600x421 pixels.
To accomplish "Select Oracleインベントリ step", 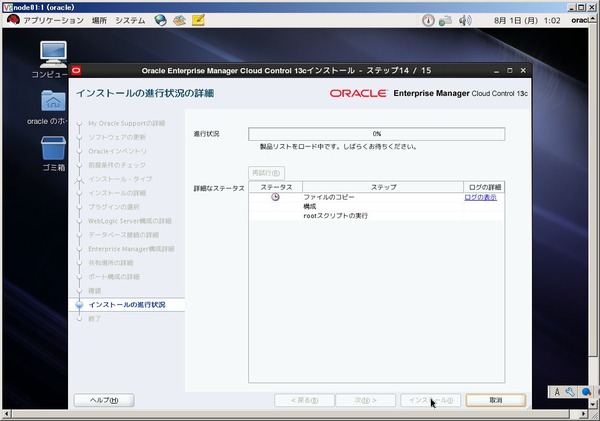I will point(117,151).
